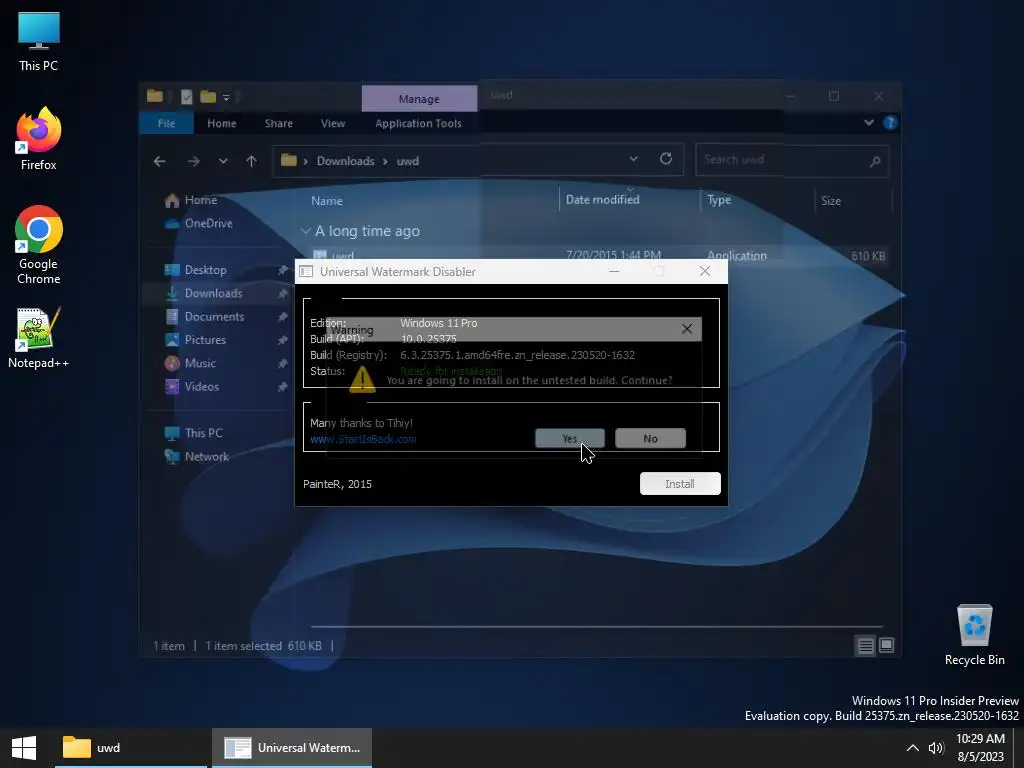Sort by the Date modified column header
Image resolution: width=1024 pixels, height=768 pixels.
(x=602, y=200)
